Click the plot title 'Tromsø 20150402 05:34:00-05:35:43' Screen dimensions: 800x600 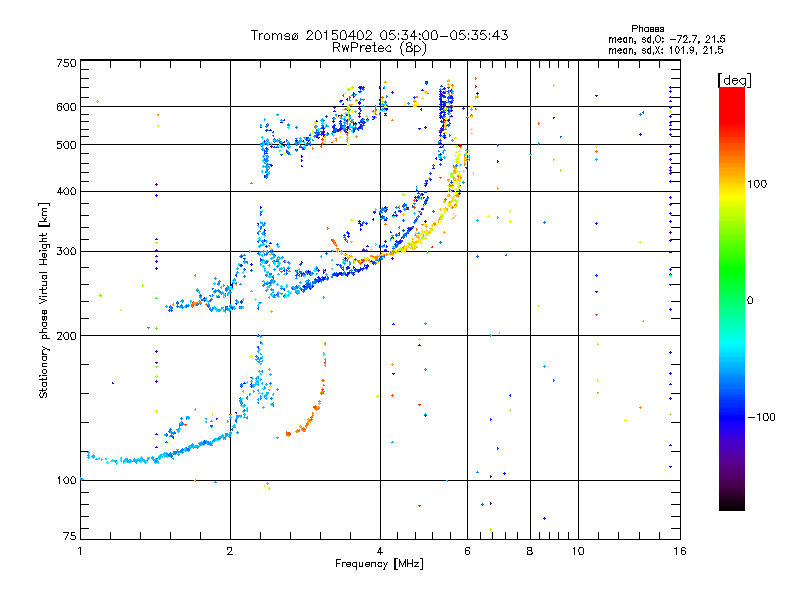click(379, 35)
